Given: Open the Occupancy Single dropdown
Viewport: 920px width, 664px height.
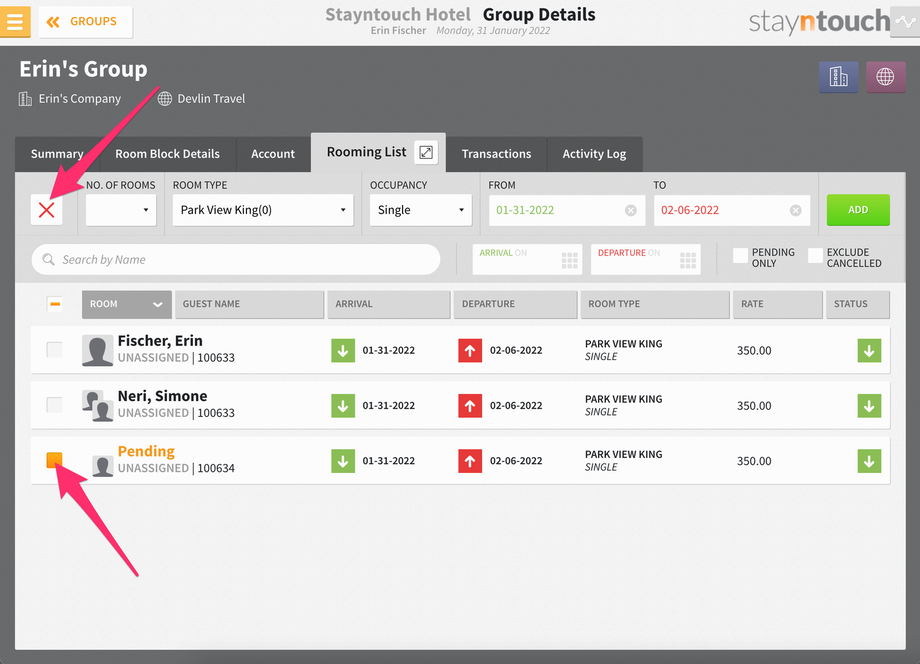Looking at the screenshot, I should coord(421,210).
